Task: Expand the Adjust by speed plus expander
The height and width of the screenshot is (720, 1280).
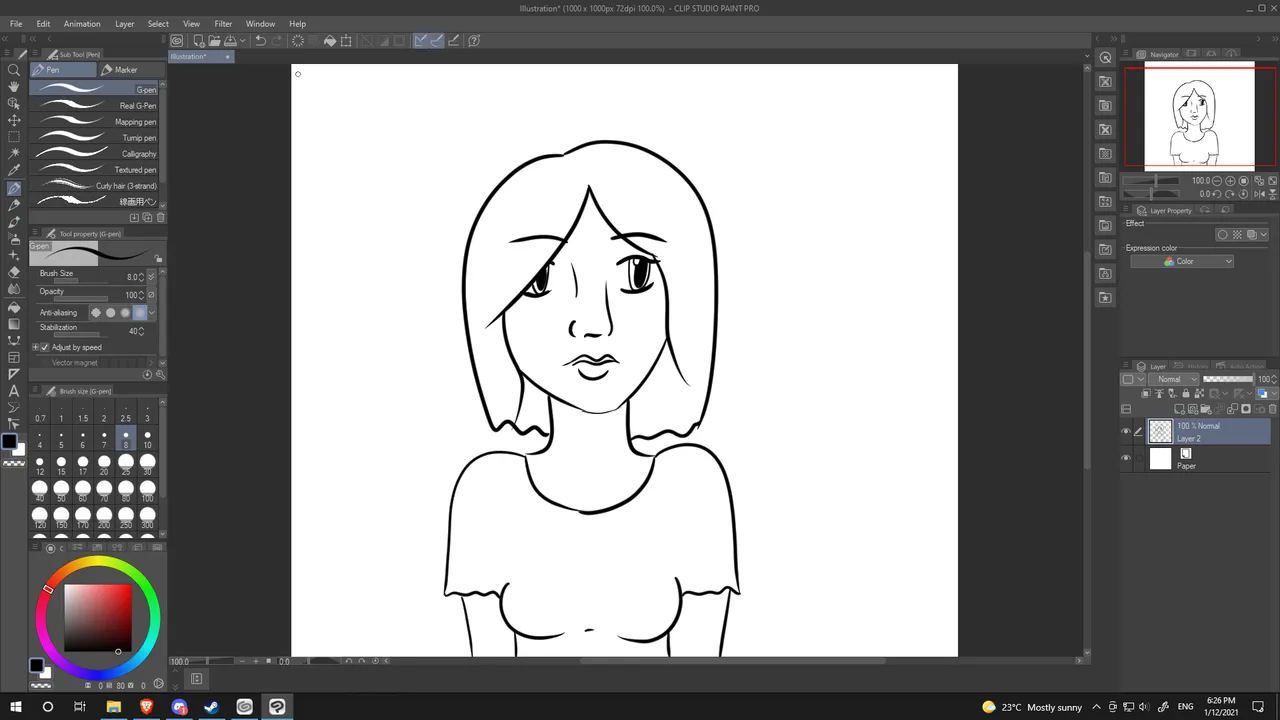Action: pyautogui.click(x=35, y=347)
